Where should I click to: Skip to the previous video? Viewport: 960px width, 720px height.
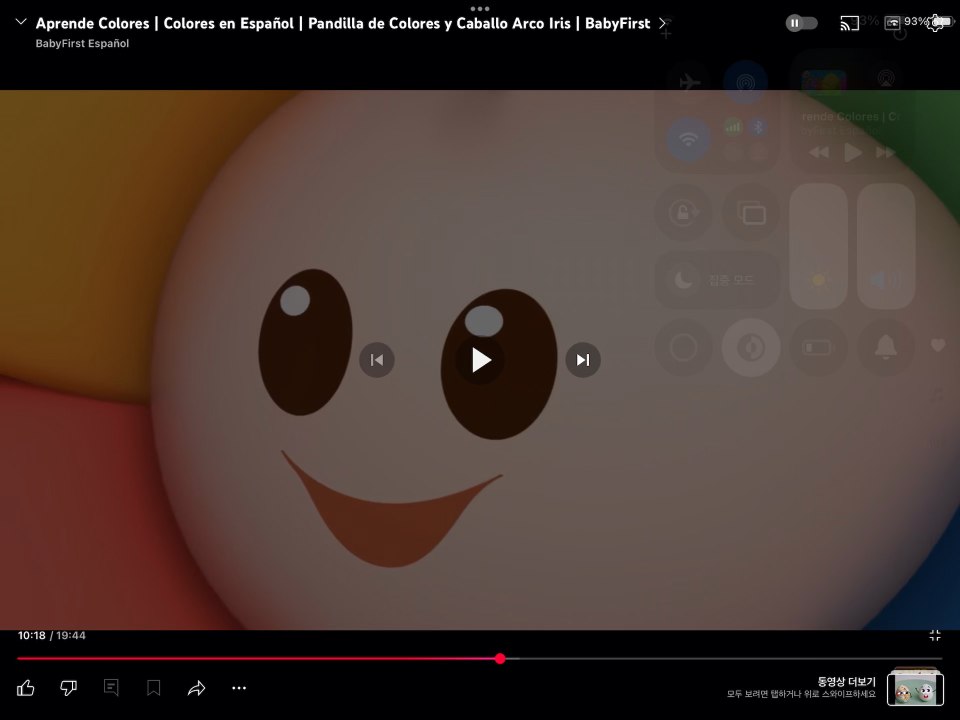pos(377,360)
